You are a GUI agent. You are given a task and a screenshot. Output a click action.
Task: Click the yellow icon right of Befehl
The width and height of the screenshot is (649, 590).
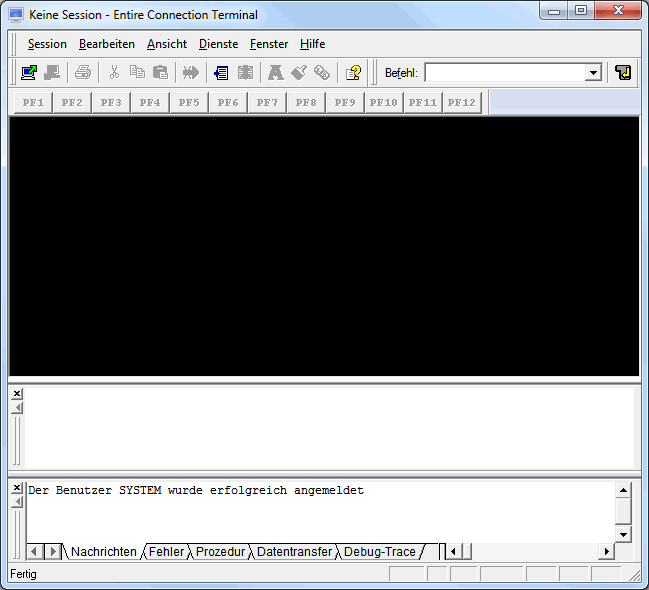tap(623, 72)
